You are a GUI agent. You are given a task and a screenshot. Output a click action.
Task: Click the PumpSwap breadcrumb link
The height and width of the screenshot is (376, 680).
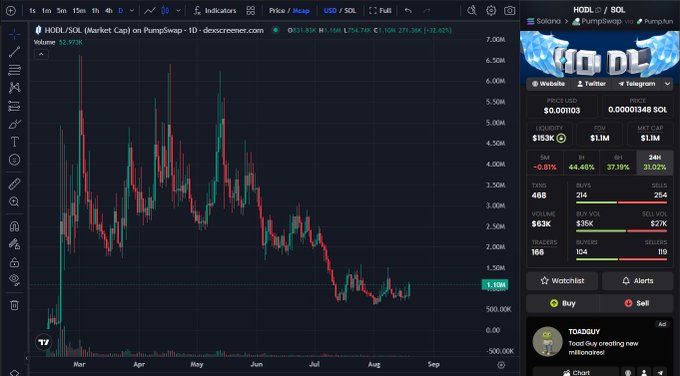(597, 21)
